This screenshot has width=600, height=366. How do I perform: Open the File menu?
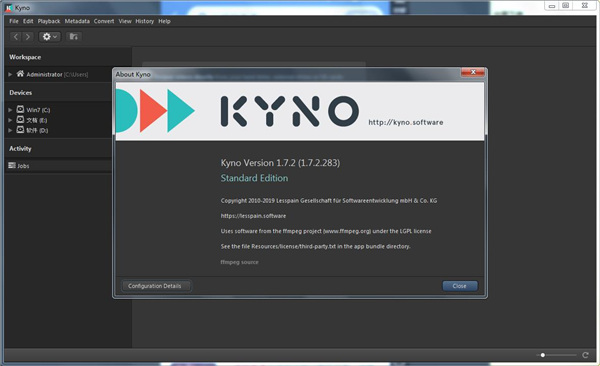click(14, 21)
